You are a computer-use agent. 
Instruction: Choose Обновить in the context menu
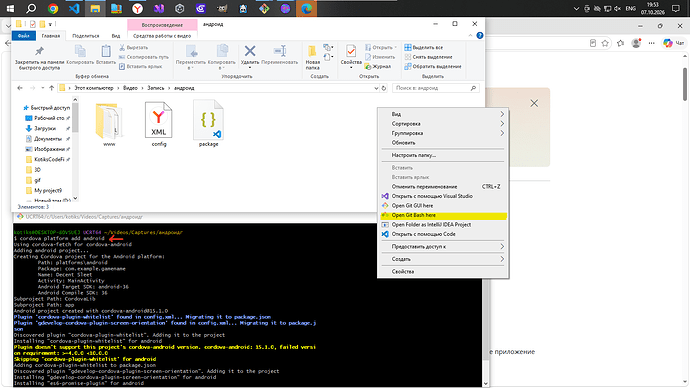[444, 143]
